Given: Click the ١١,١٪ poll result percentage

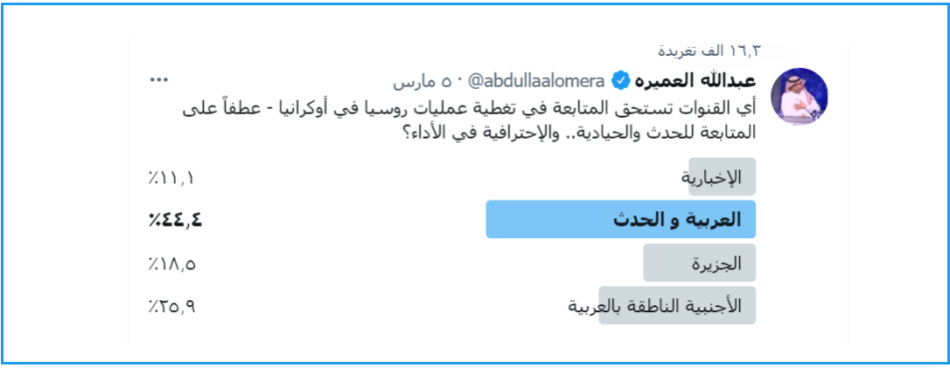Looking at the screenshot, I should [172, 178].
